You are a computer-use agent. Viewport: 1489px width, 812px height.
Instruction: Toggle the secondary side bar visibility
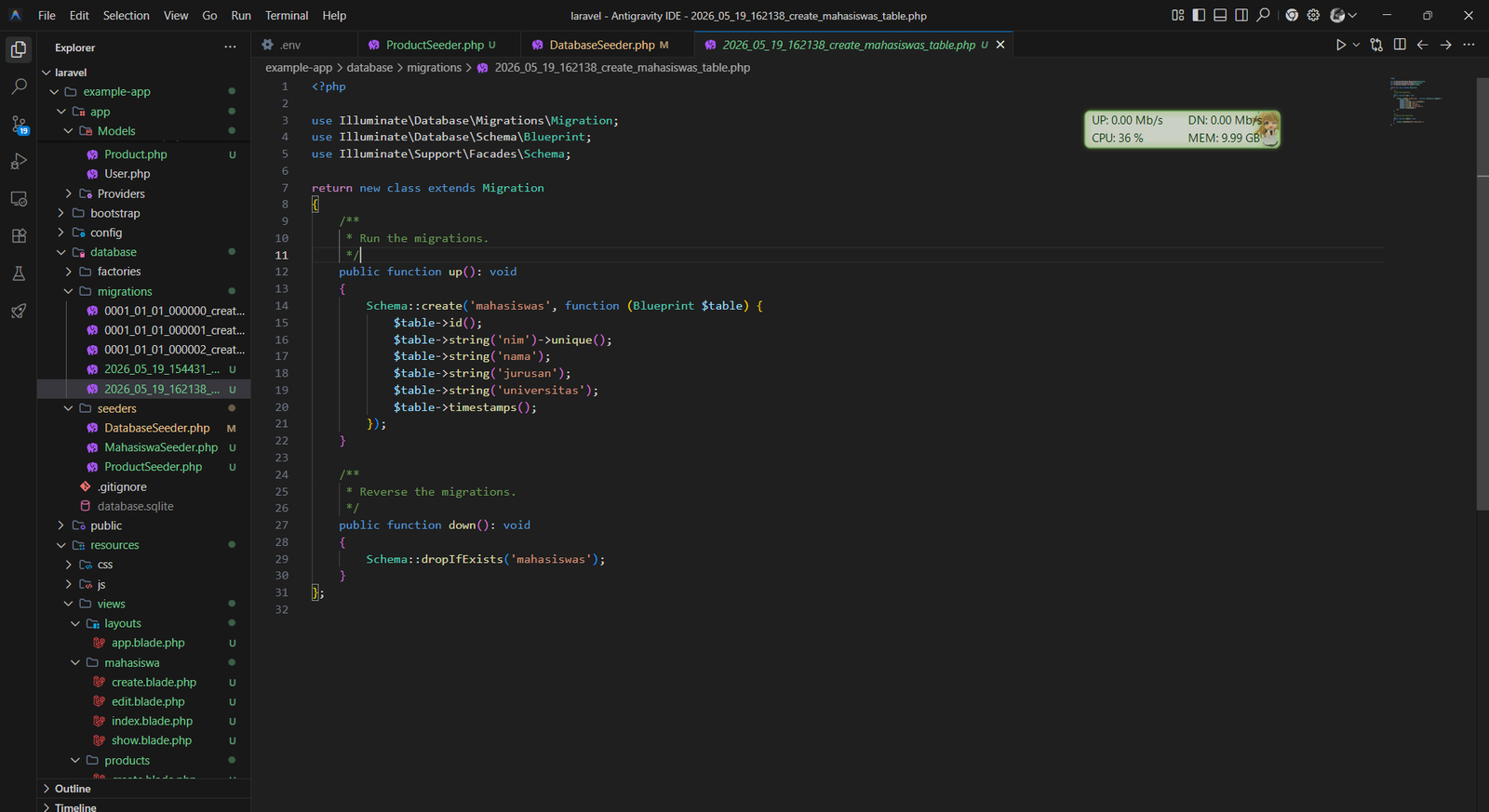[1241, 15]
